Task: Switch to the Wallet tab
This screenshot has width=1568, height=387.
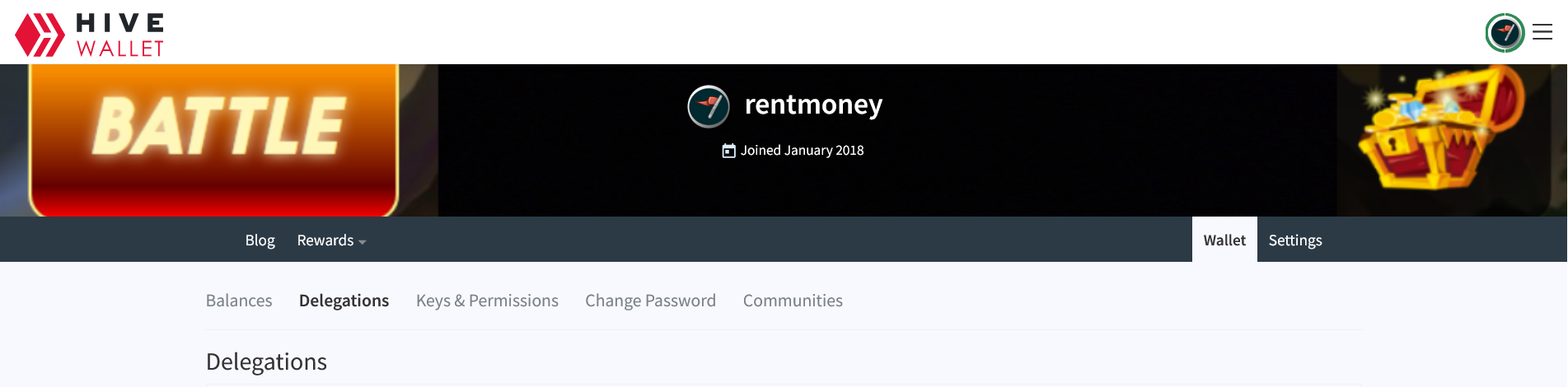Action: click(1224, 240)
